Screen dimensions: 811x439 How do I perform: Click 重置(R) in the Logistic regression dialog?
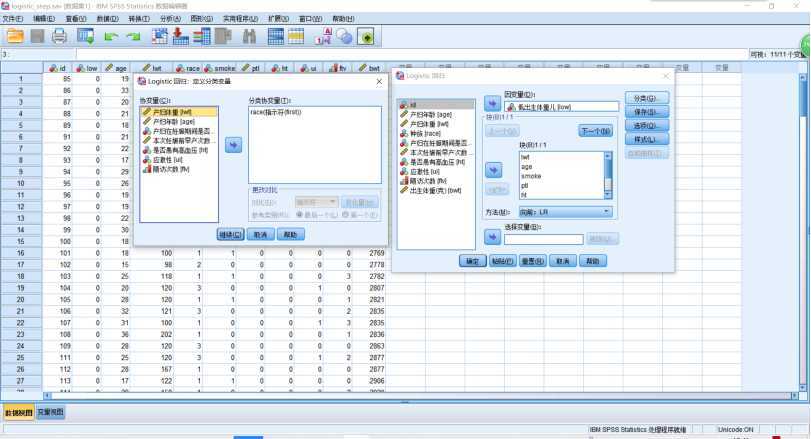pyautogui.click(x=532, y=261)
